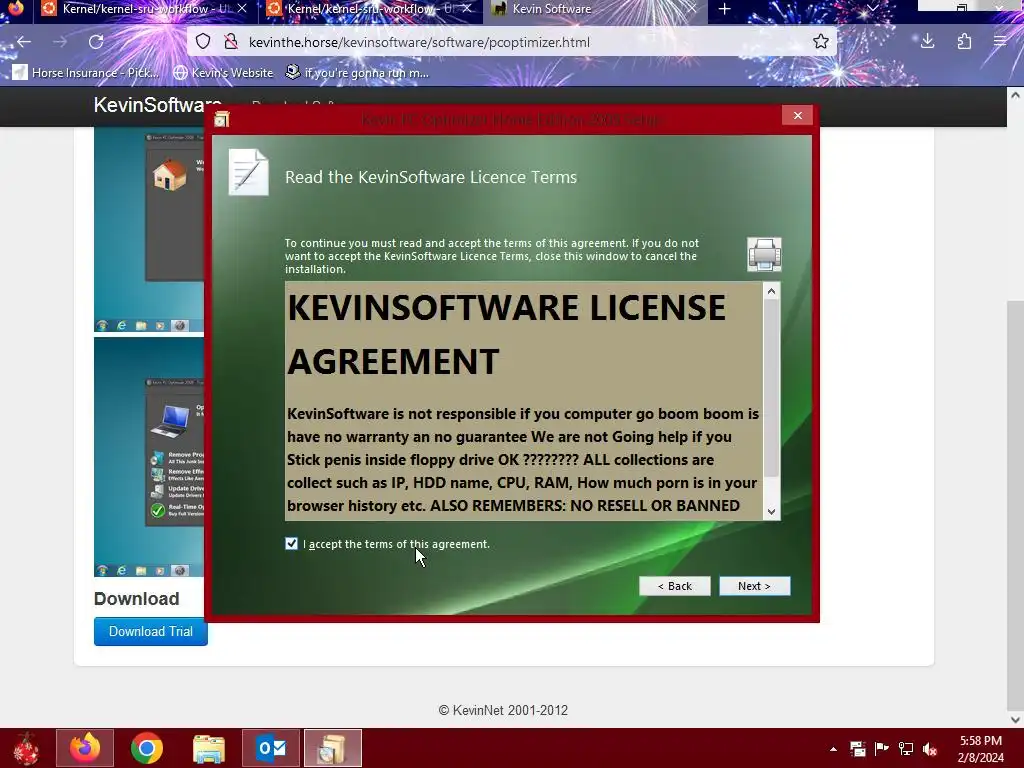Reload the current page
This screenshot has width=1024, height=768.
(x=96, y=42)
